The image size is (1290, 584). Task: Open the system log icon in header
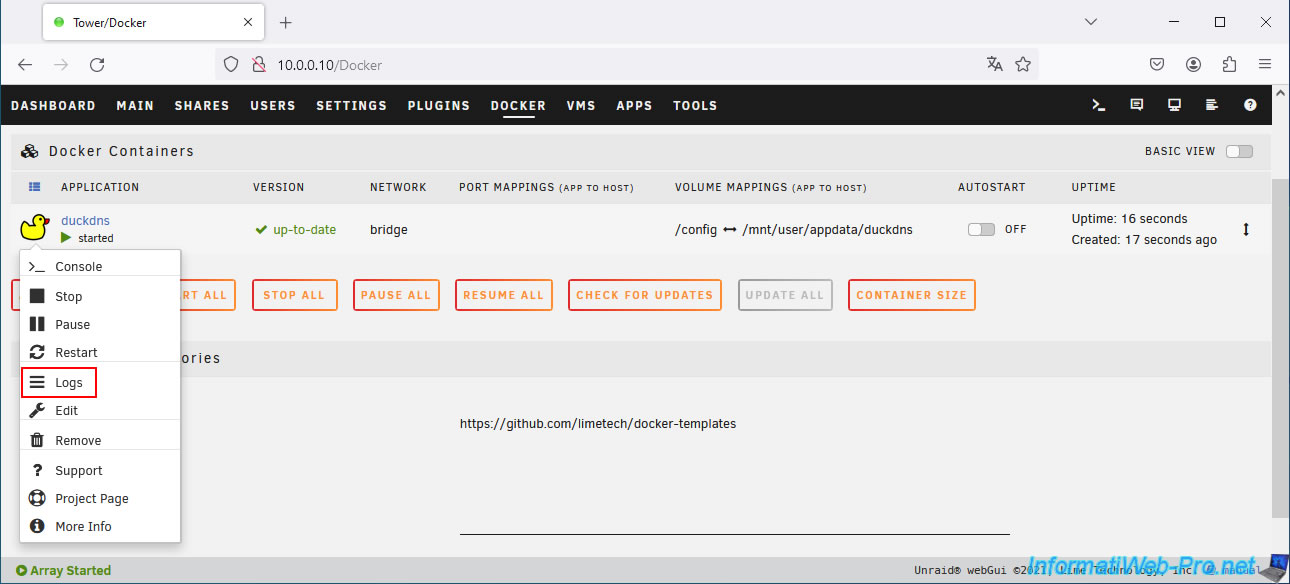coord(1212,105)
